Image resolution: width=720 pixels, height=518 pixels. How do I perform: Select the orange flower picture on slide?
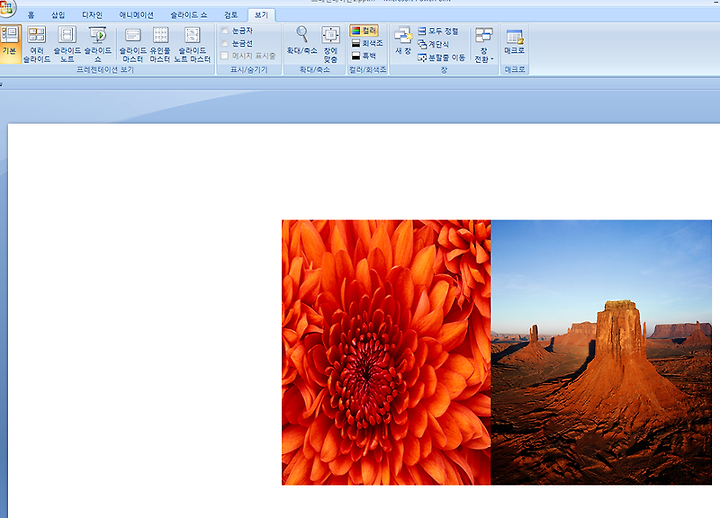[x=386, y=352]
